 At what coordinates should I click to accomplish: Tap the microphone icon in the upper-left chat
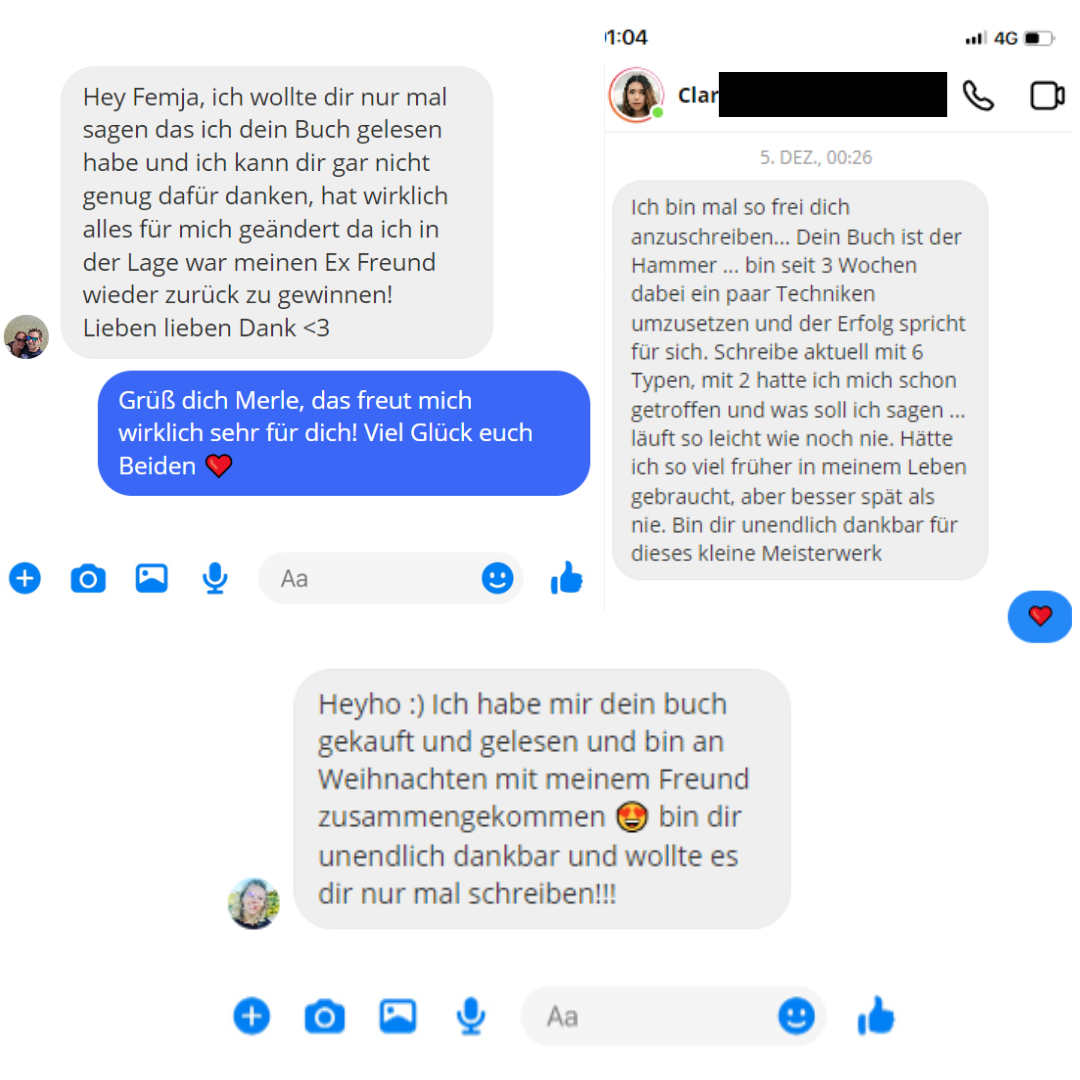coord(215,578)
